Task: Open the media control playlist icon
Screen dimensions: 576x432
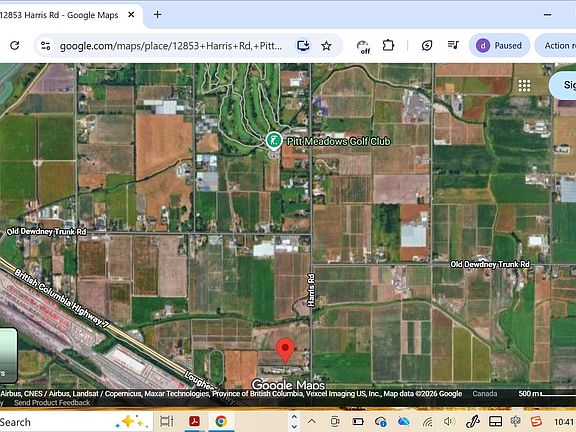Action: [453, 45]
